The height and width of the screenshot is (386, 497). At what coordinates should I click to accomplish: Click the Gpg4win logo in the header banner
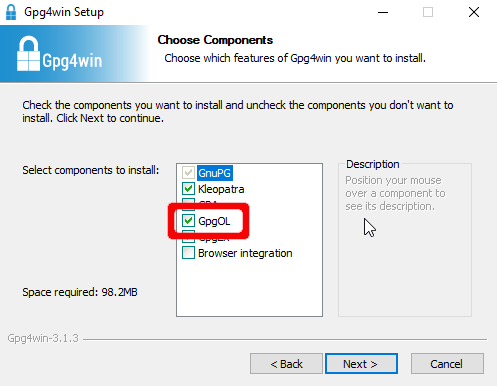(59, 54)
